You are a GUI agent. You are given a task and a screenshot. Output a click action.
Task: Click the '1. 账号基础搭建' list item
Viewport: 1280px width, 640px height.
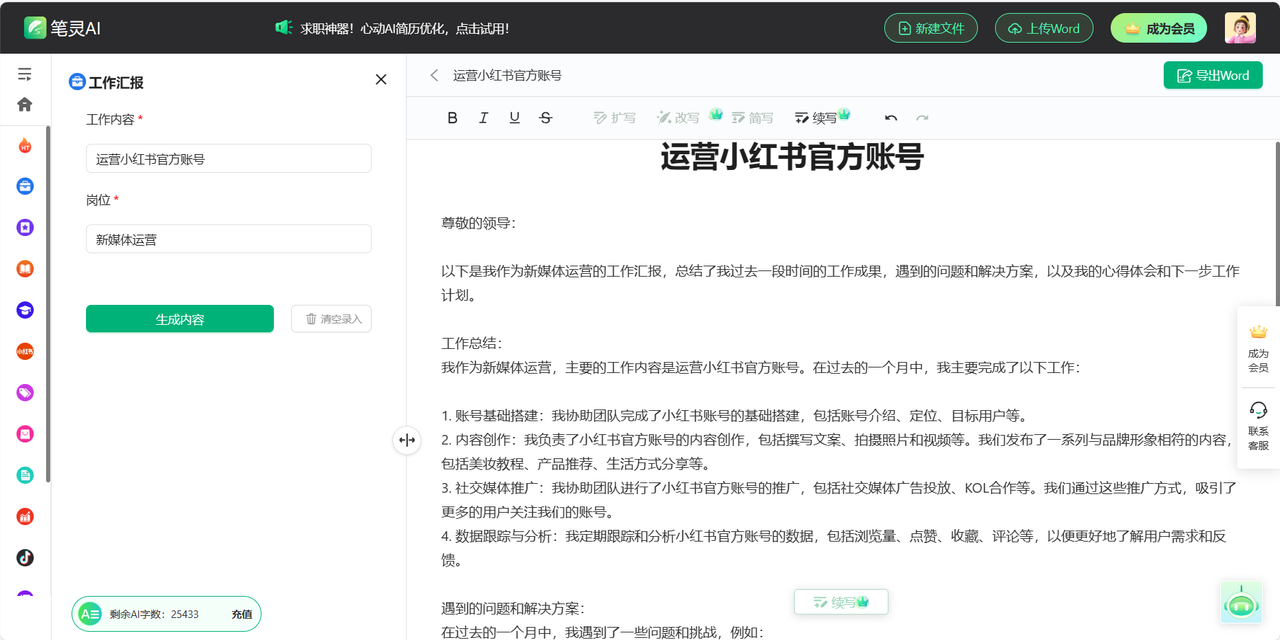click(734, 416)
